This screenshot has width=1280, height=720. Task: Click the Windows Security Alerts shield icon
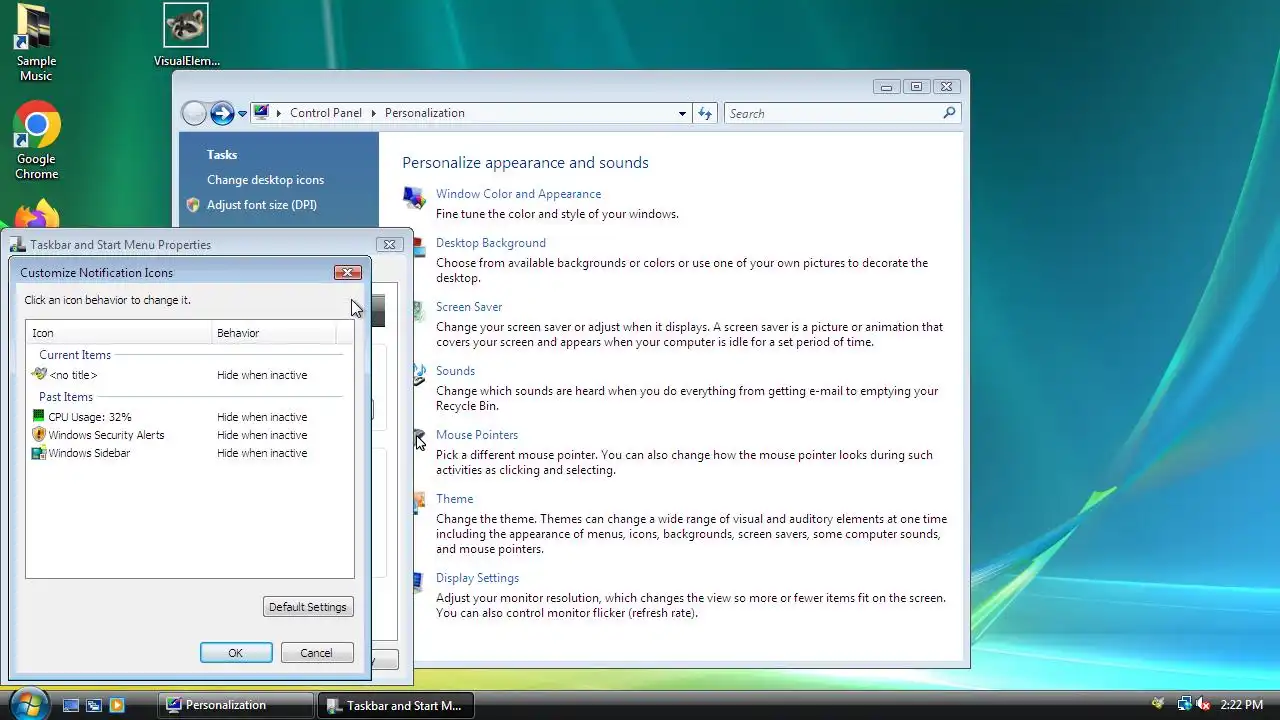click(x=39, y=435)
